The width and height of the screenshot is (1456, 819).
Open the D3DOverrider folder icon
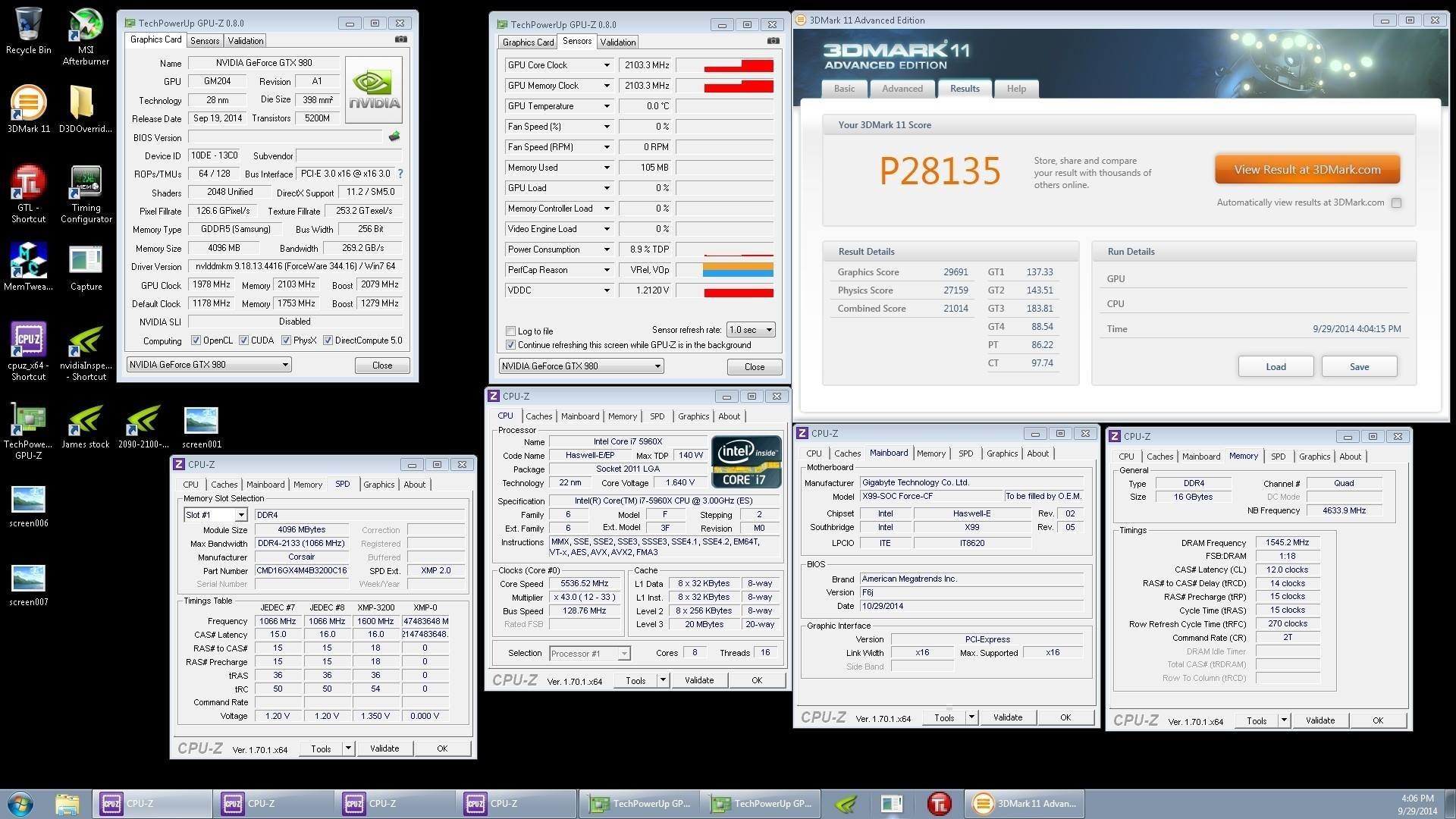click(82, 104)
